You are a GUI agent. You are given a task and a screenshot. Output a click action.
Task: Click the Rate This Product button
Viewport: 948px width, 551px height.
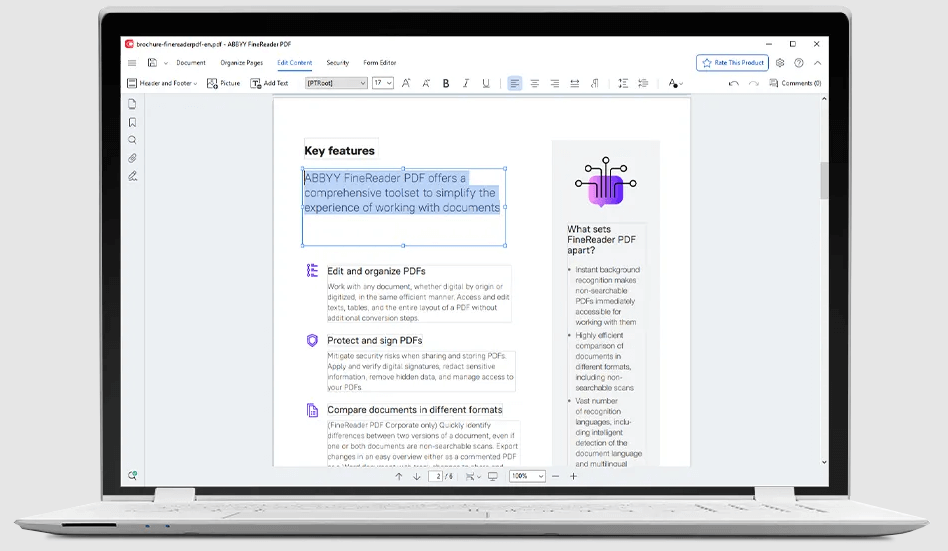(x=733, y=63)
